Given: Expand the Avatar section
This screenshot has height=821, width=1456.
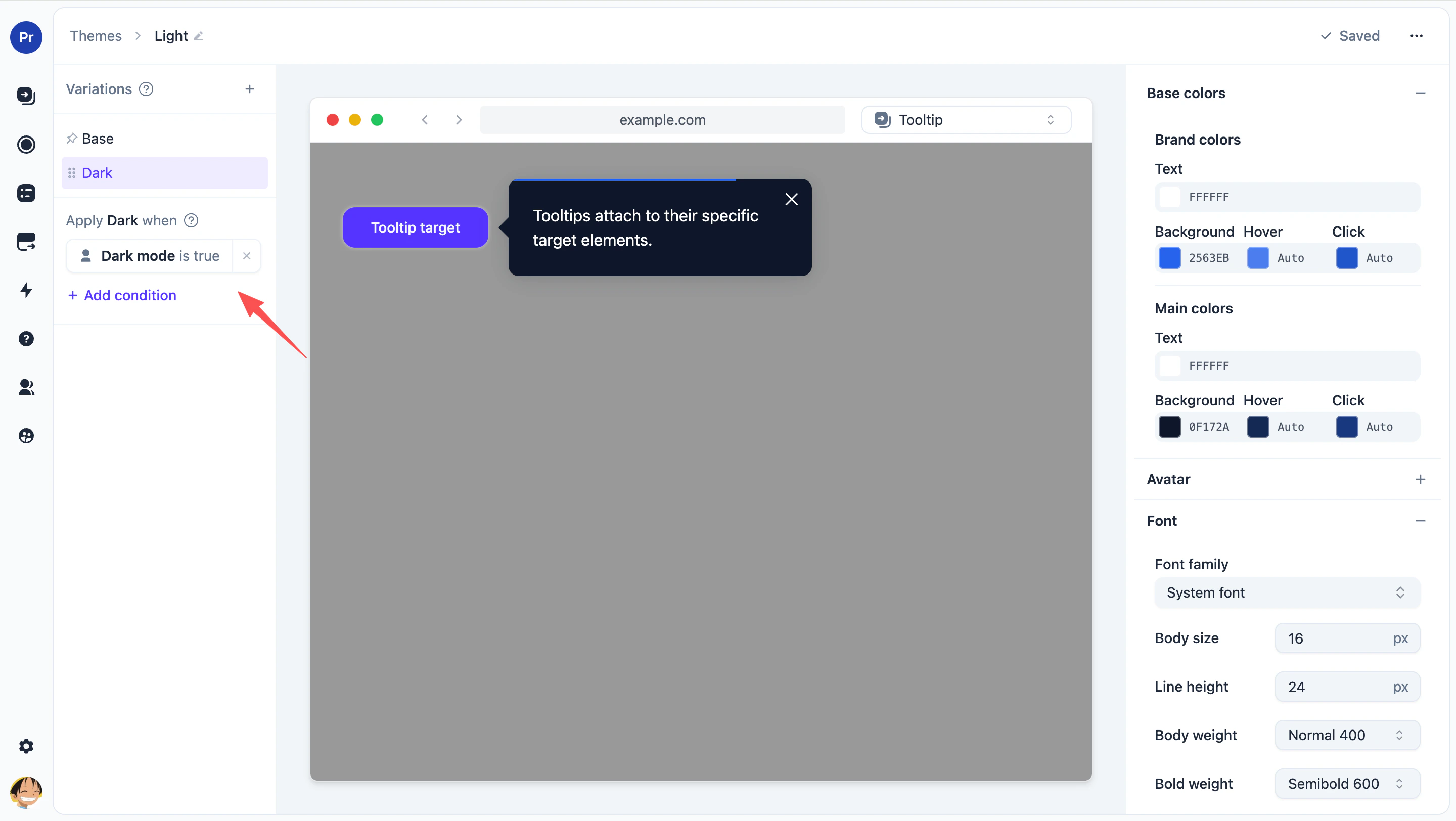Looking at the screenshot, I should (1420, 479).
